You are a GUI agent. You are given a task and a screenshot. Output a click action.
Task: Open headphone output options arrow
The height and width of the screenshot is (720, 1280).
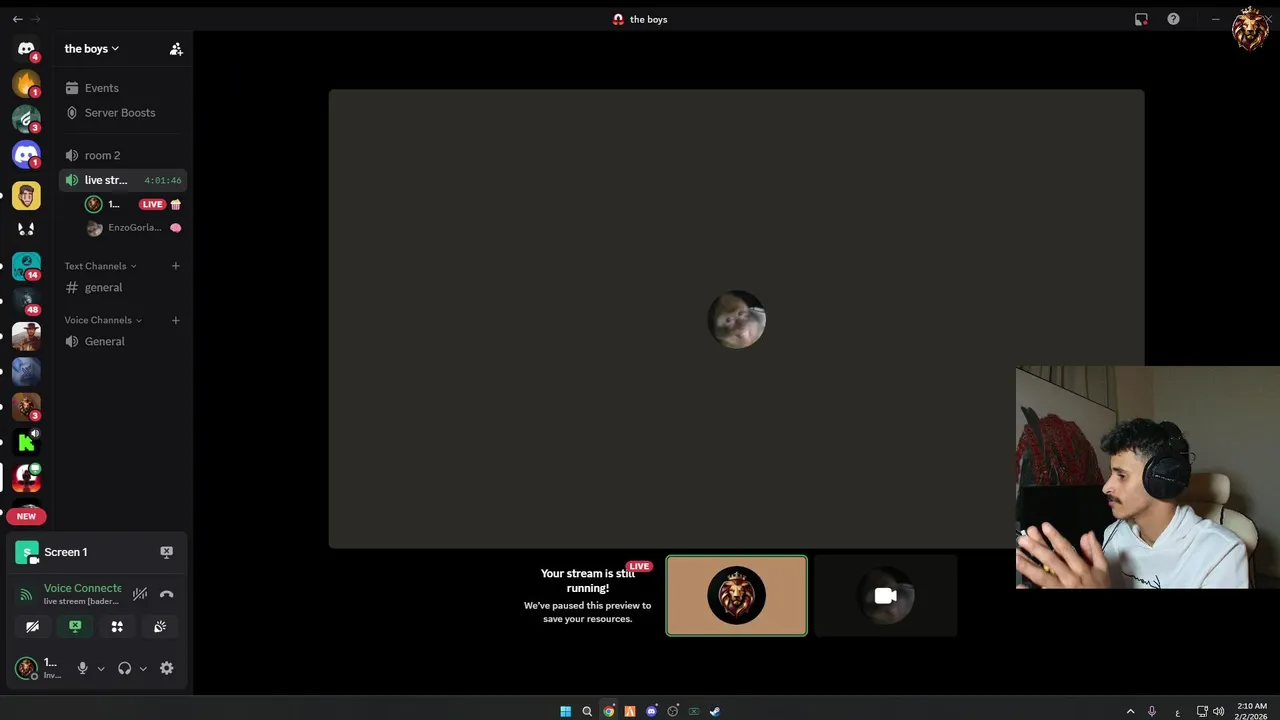coord(143,669)
